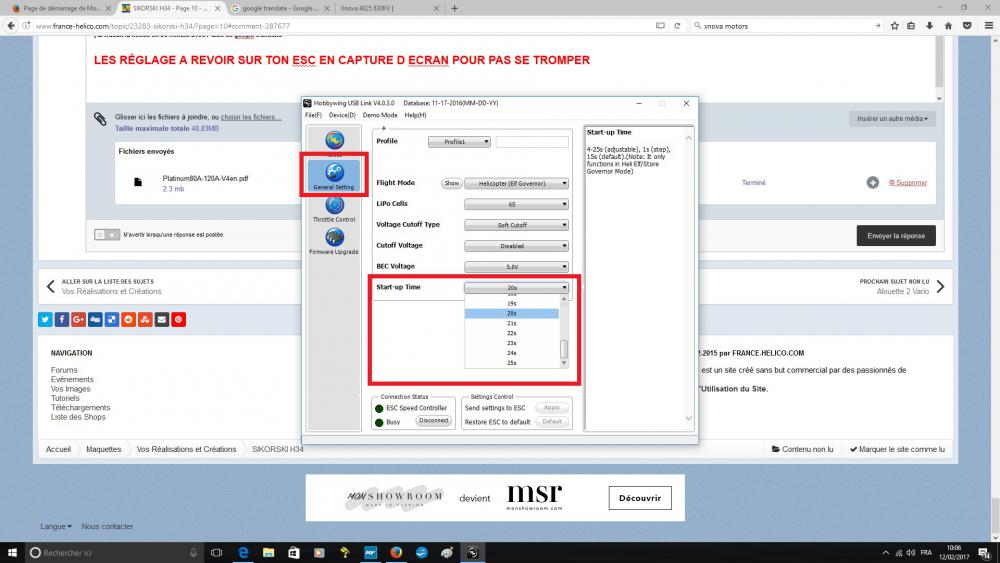Toggle the reply notification switch
Viewport: 1000px width, 563px height.
pyautogui.click(x=107, y=235)
